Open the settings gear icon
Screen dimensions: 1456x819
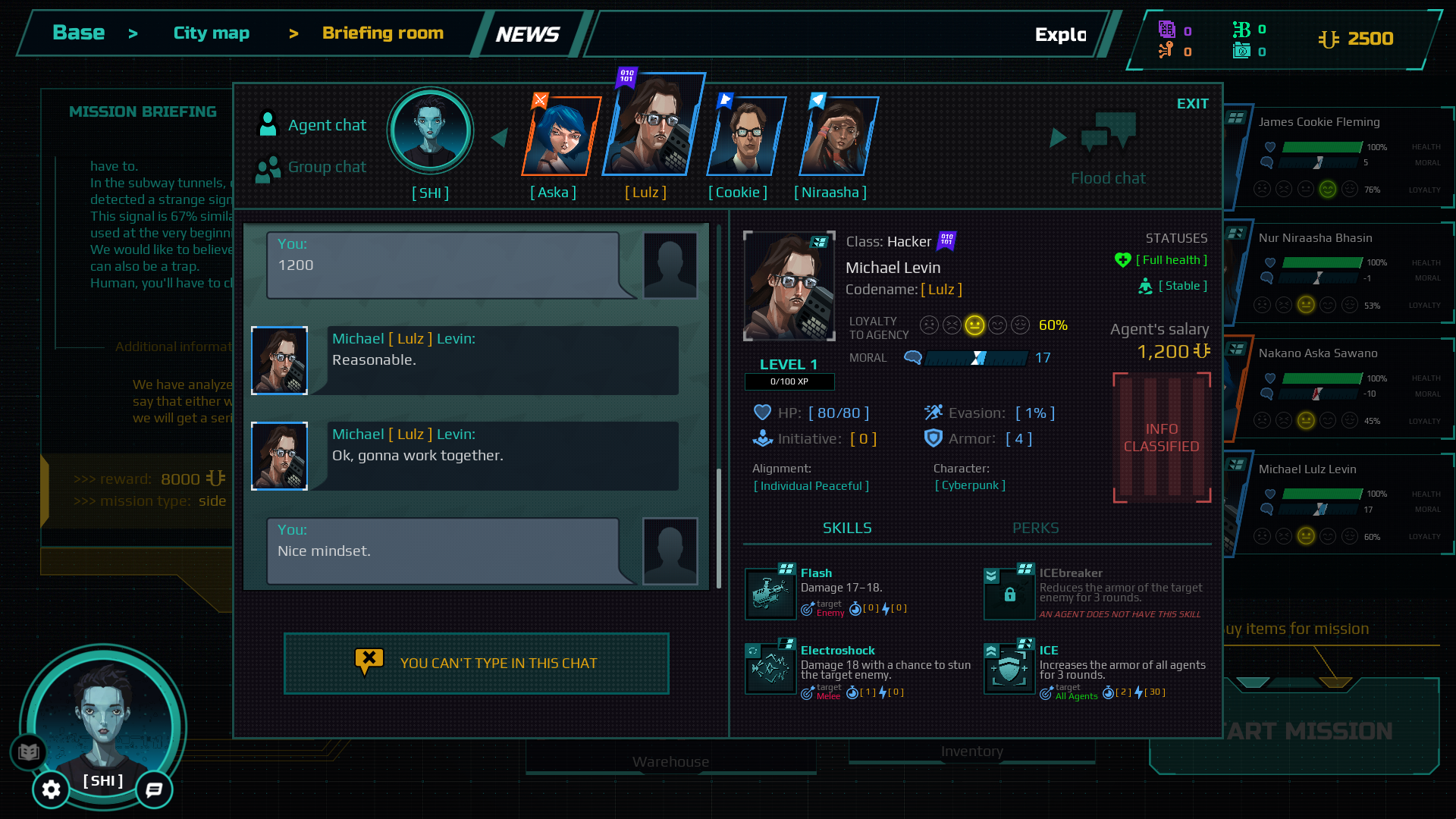[51, 789]
